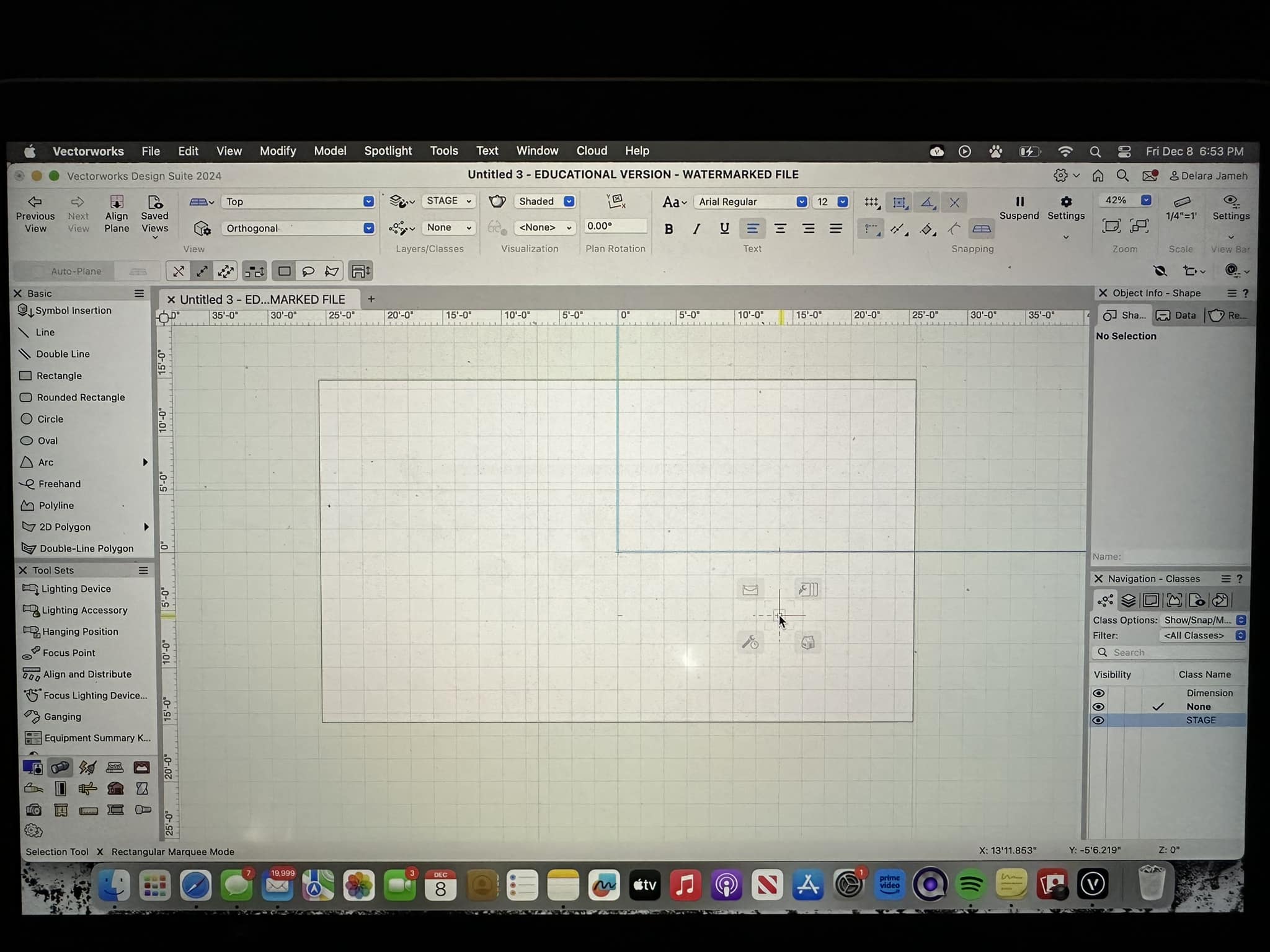The width and height of the screenshot is (1270, 952).
Task: Click the Align Plane icon
Action: (117, 202)
